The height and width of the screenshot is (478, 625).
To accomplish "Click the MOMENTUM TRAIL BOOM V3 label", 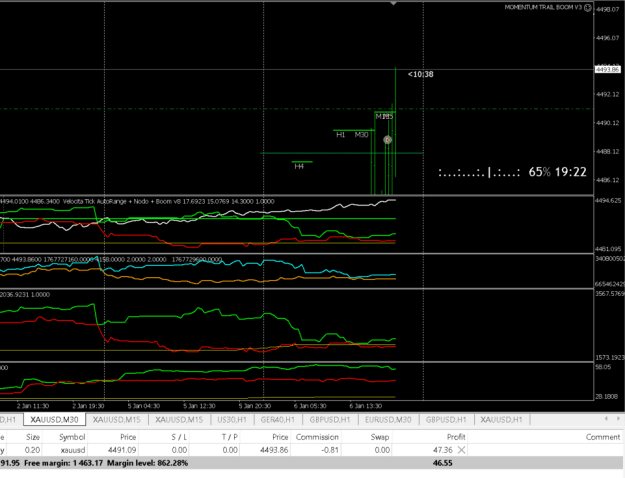I will [543, 7].
